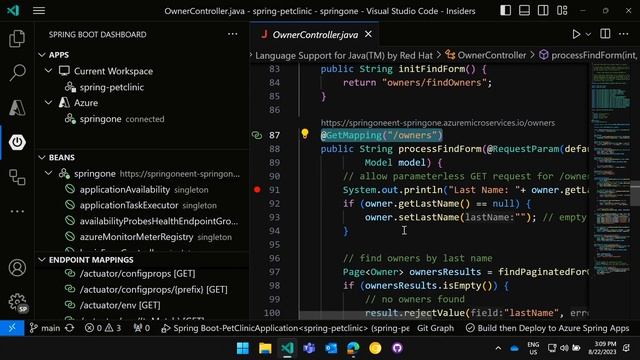The image size is (640, 360).
Task: Select availabilityProbesHealthEndpointGro... bean
Action: pos(151,221)
